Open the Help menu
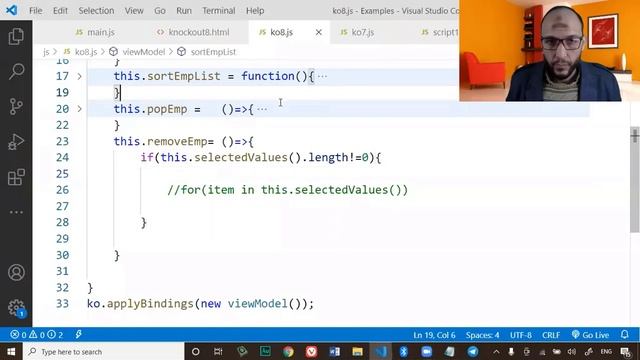The image size is (640, 360). point(255,11)
